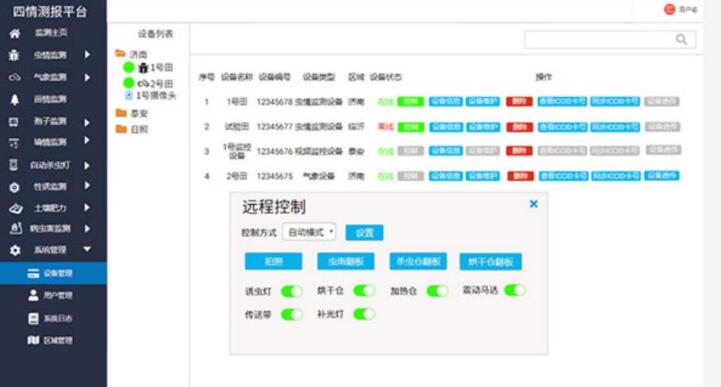Click 设备维护 button in row 1
721x387 pixels.
(x=482, y=102)
